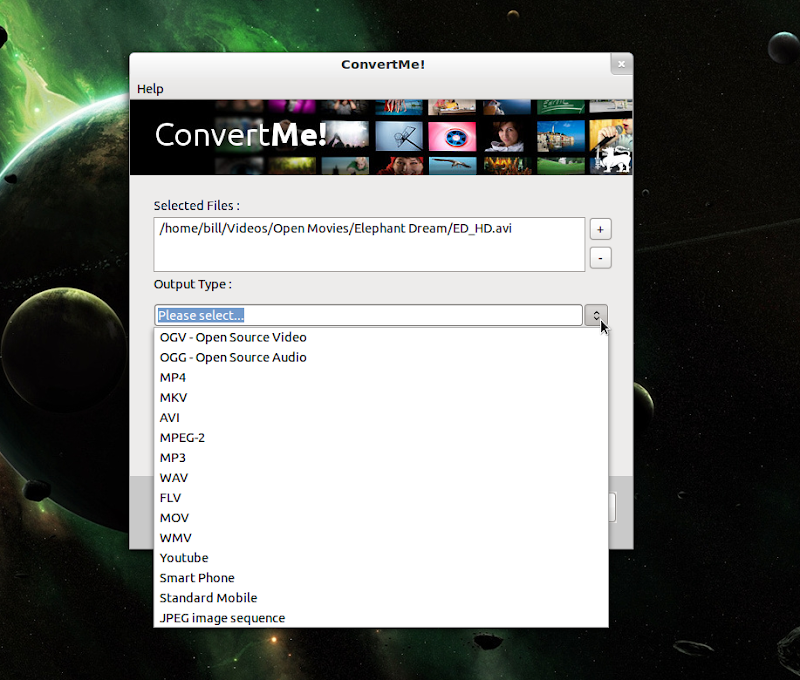
Task: Select WAV output type
Action: point(381,477)
